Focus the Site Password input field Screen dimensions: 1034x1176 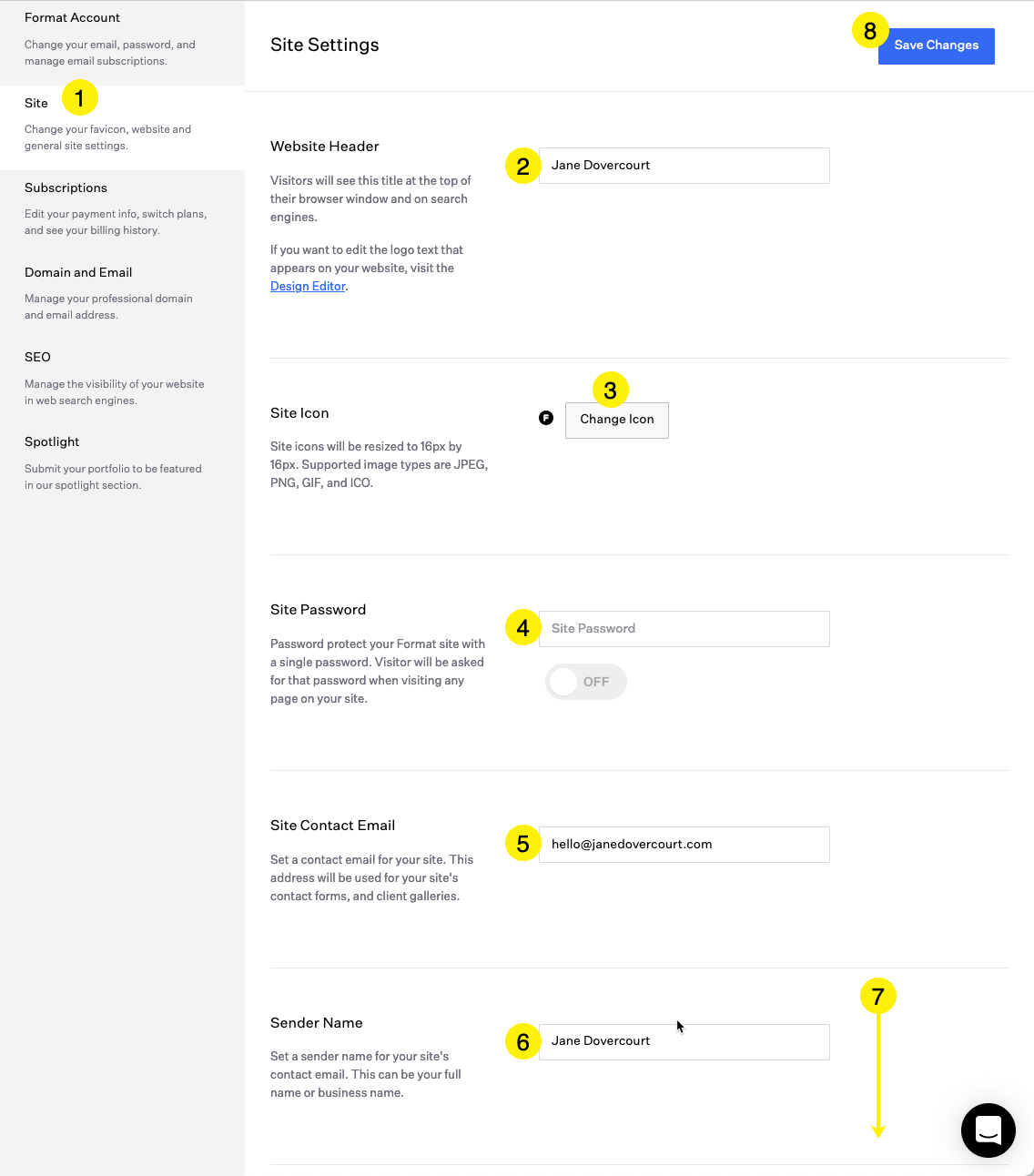pos(684,629)
